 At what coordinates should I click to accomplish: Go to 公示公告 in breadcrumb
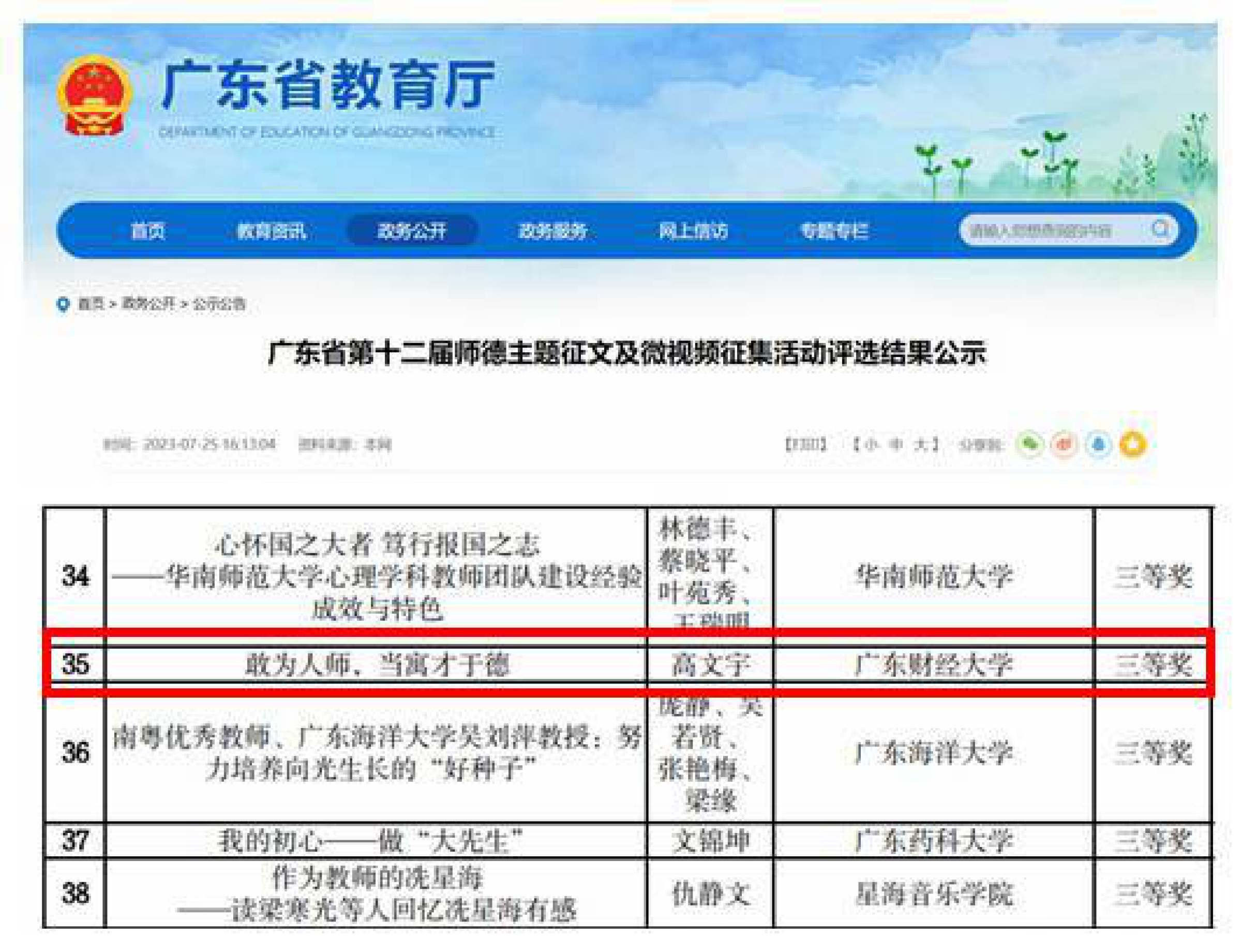pos(219,304)
